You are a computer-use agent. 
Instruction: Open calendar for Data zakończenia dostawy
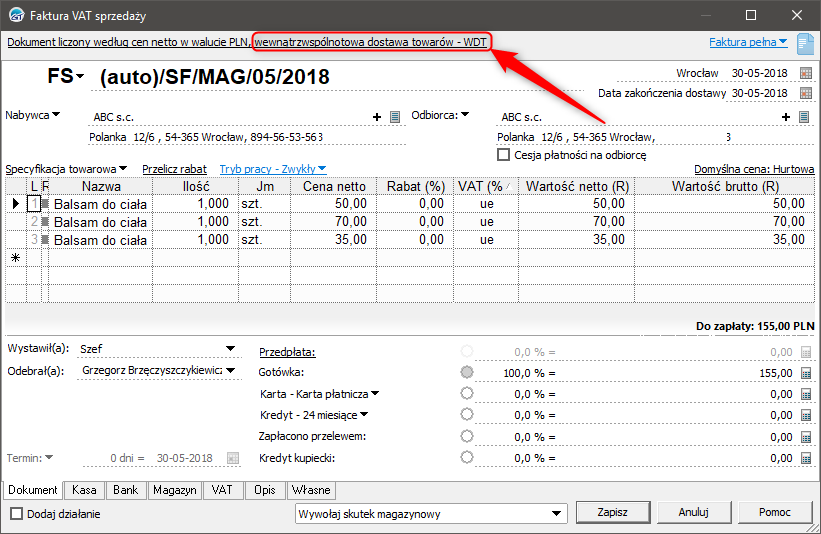pos(806,93)
